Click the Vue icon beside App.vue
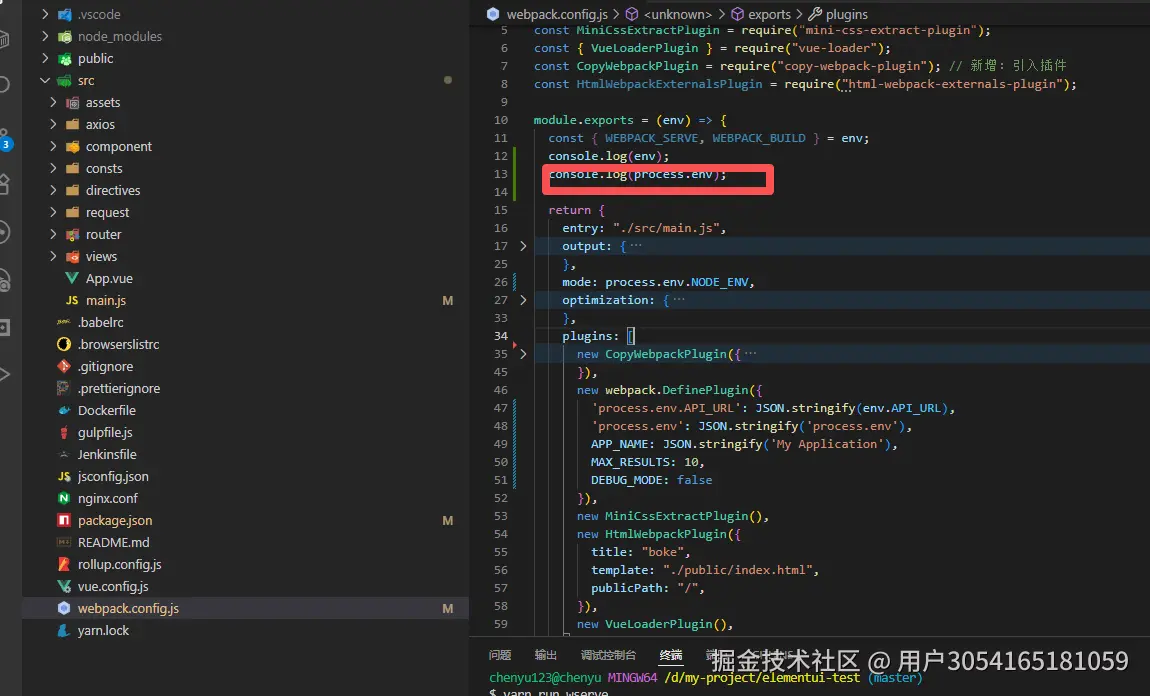Viewport: 1150px width, 696px height. pos(72,279)
